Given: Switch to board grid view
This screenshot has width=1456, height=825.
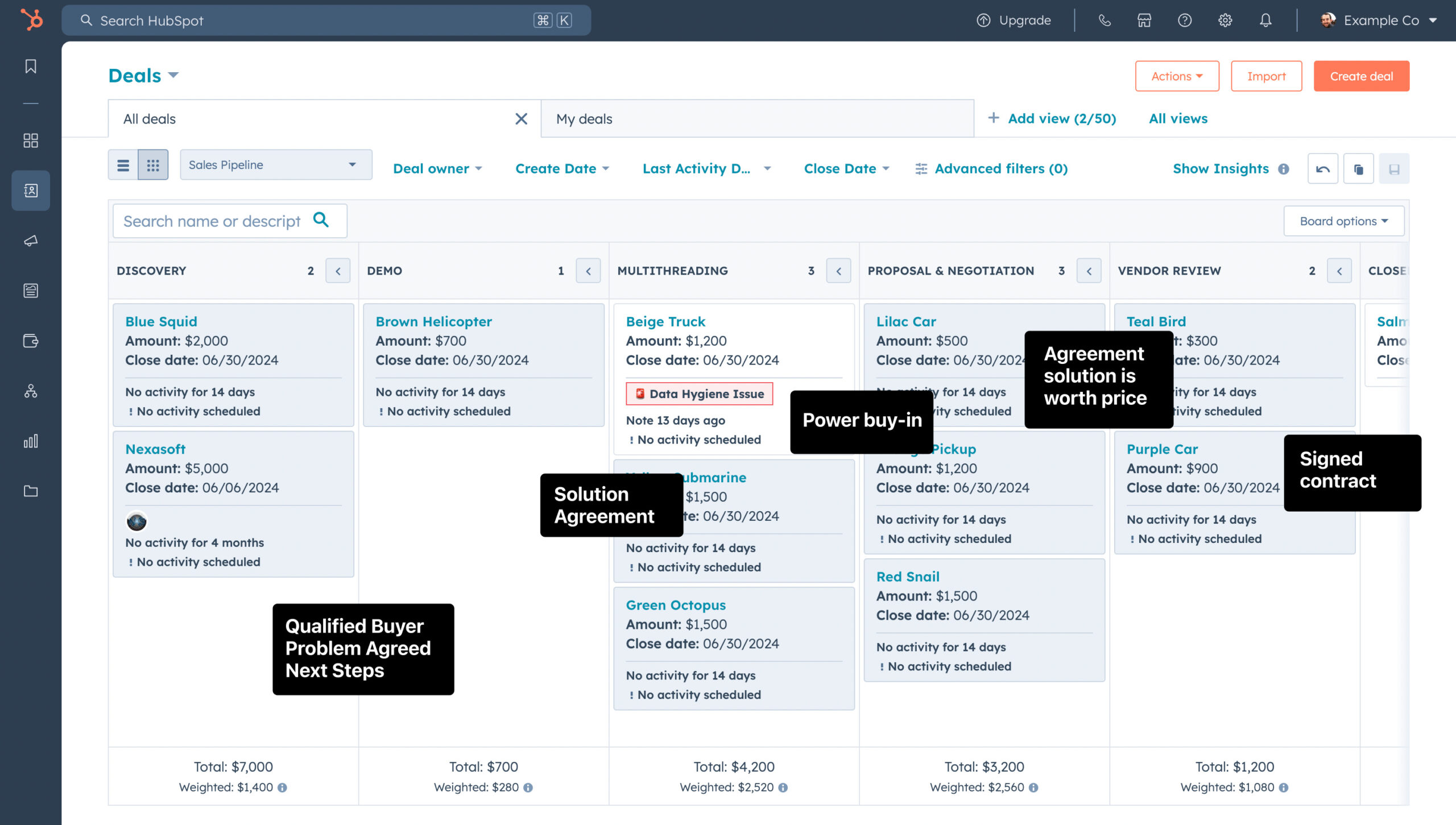Looking at the screenshot, I should (x=153, y=165).
